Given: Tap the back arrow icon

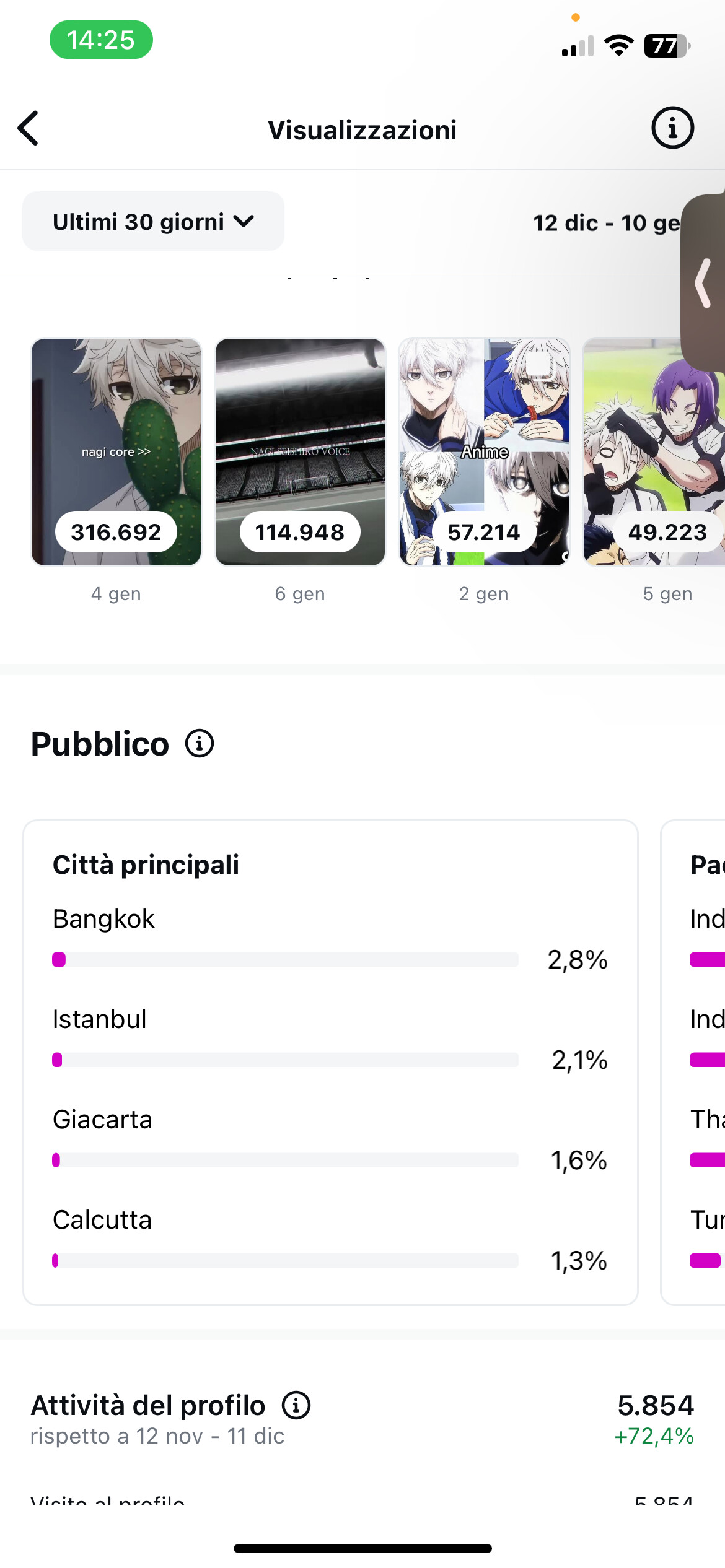Looking at the screenshot, I should (29, 129).
